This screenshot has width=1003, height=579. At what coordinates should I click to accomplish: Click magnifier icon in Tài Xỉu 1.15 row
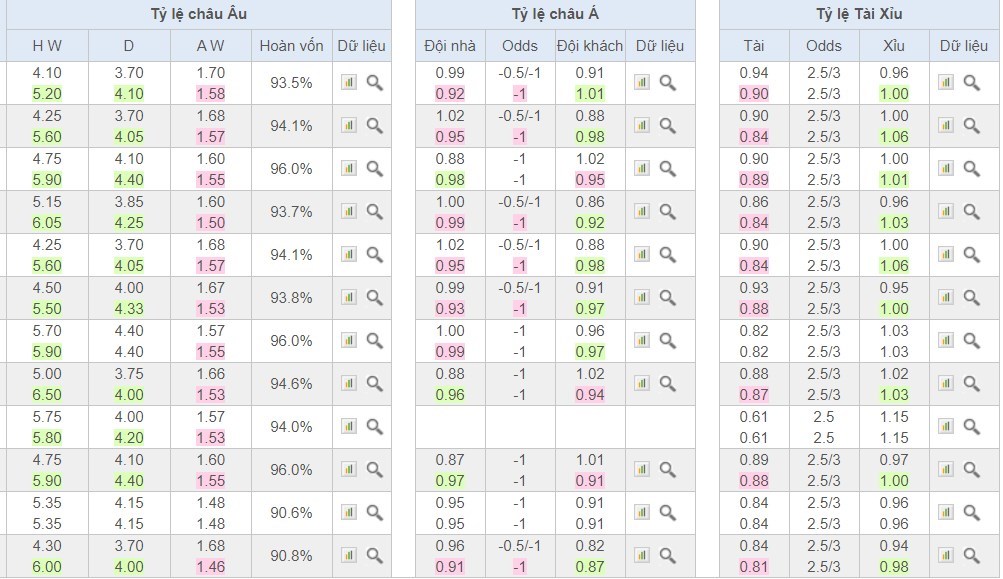[971, 427]
